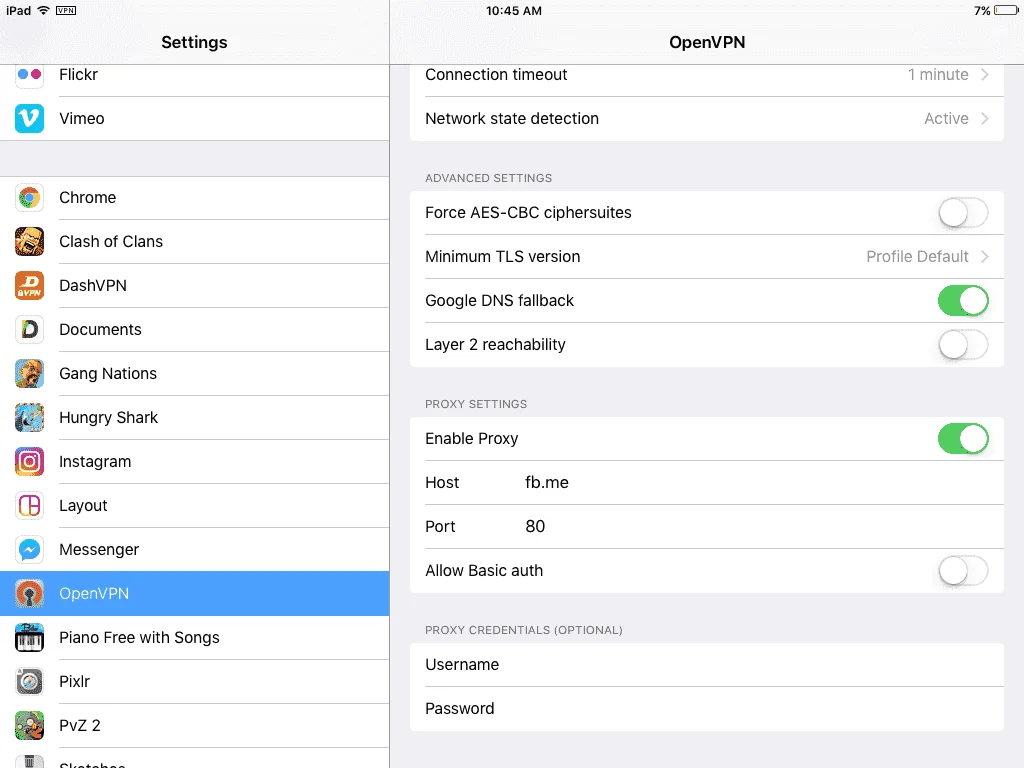Select Layout in the list
Viewport: 1024px width, 768px height.
tap(195, 505)
